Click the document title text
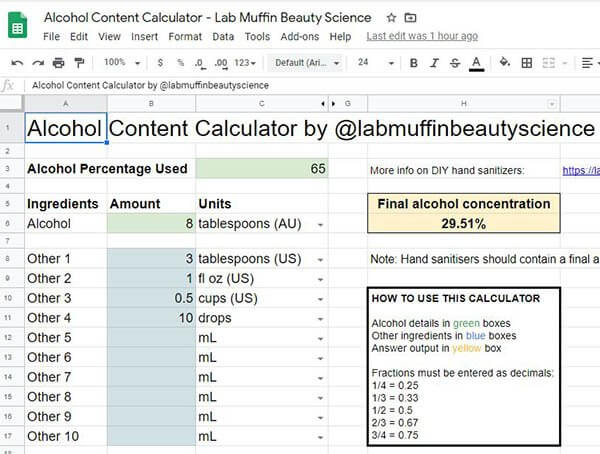The image size is (600, 454). (207, 18)
